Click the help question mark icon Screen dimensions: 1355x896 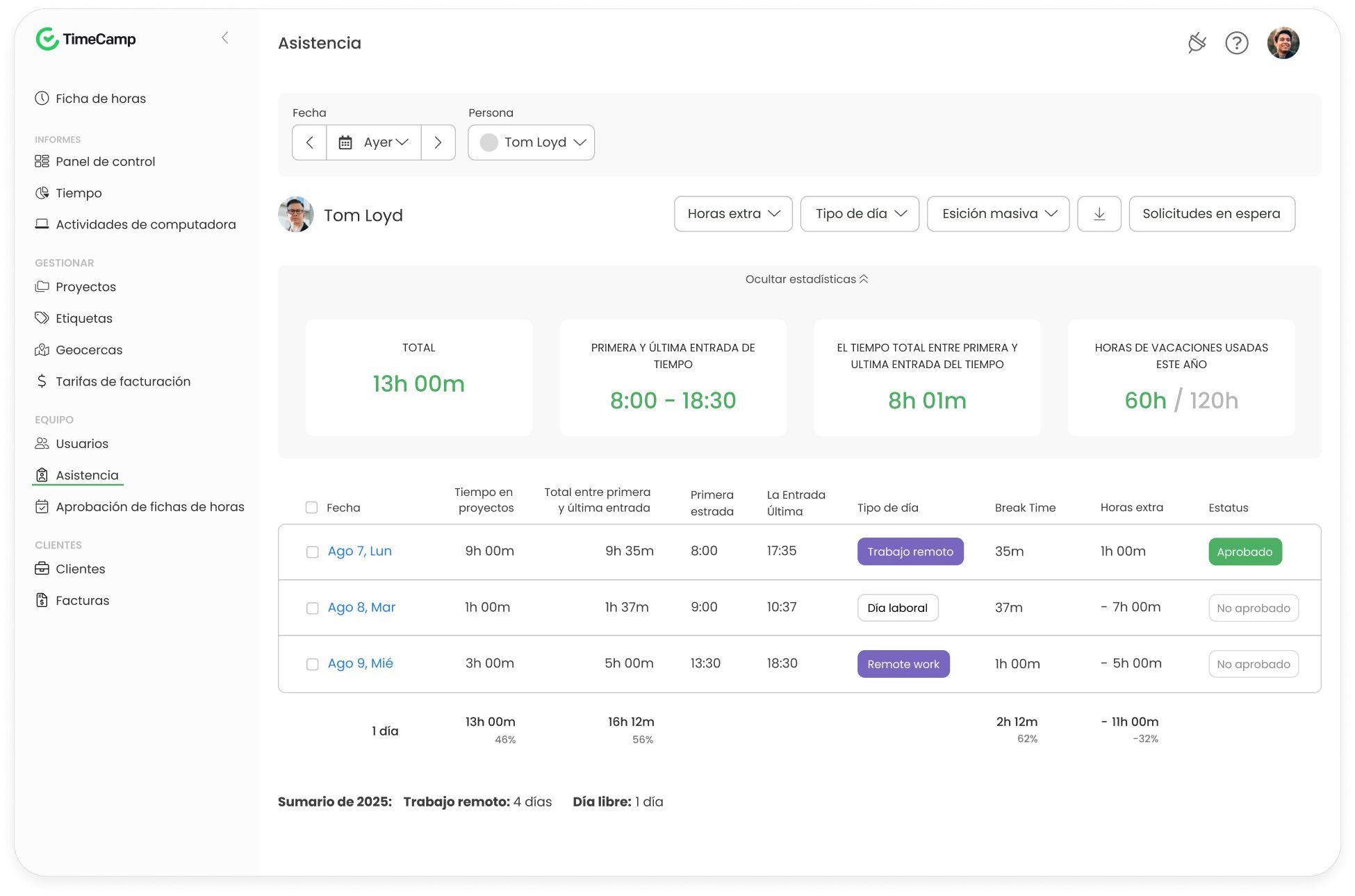click(x=1237, y=43)
